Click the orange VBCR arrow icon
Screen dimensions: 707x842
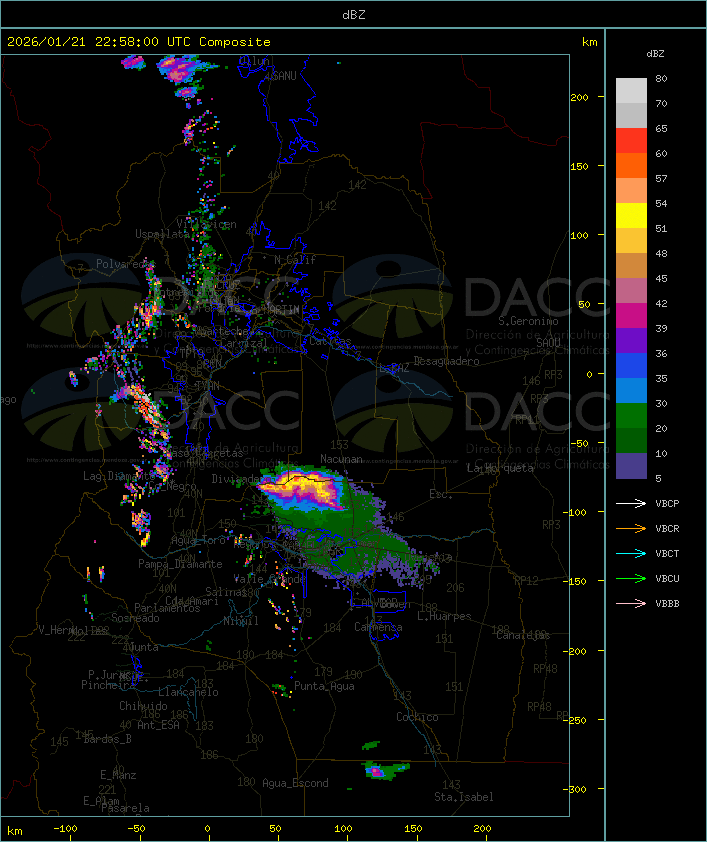631,528
